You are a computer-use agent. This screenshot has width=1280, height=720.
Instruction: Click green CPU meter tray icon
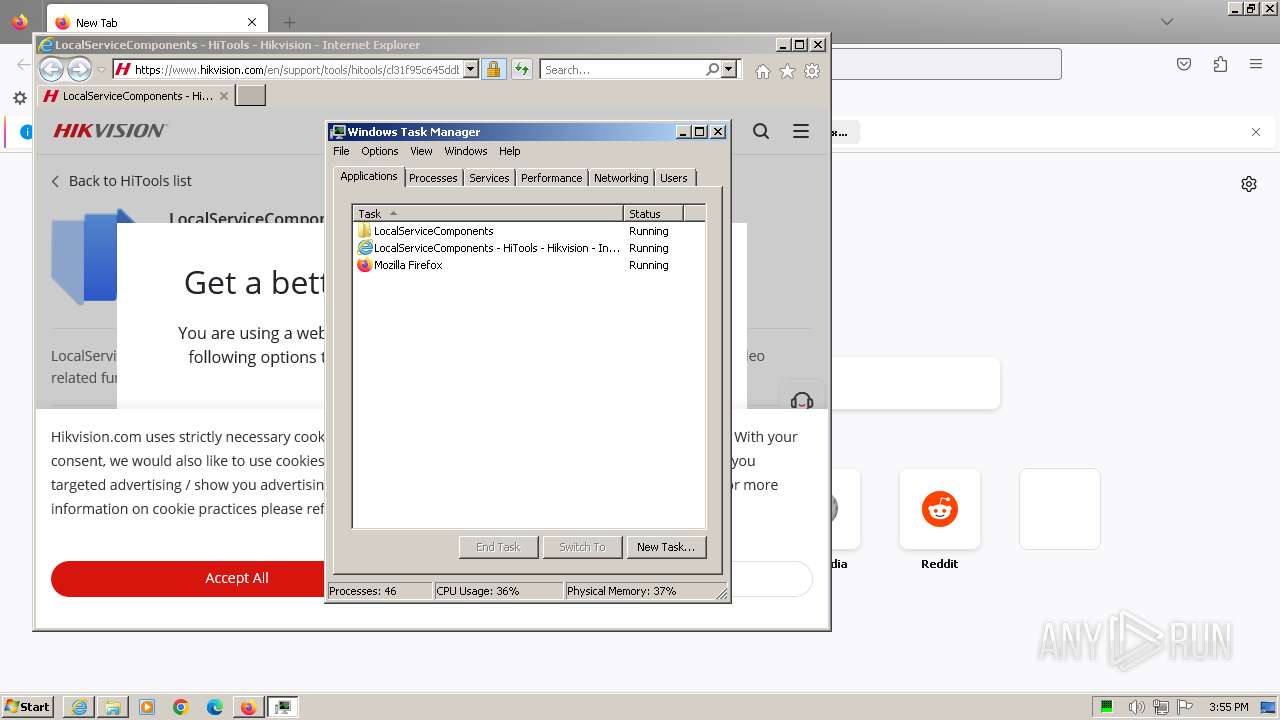coord(1107,707)
